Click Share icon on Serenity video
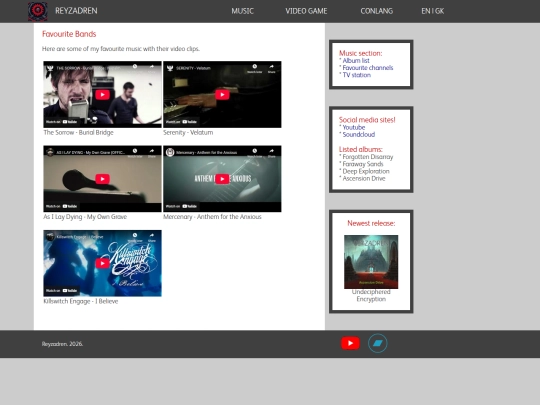Image resolution: width=540 pixels, height=405 pixels. pos(271,68)
